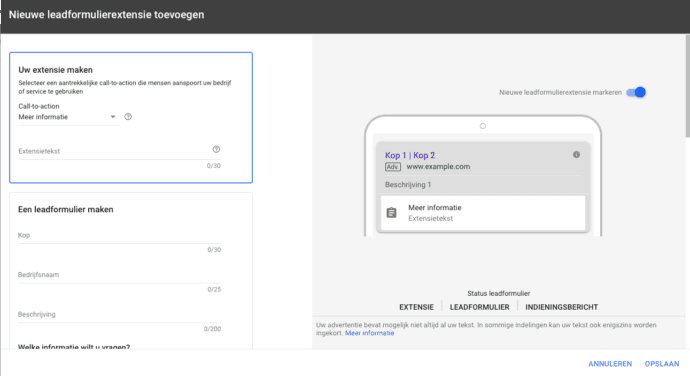Toggle Nieuwe leadformulierextensie markeren switch
This screenshot has width=690, height=376.
point(636,92)
